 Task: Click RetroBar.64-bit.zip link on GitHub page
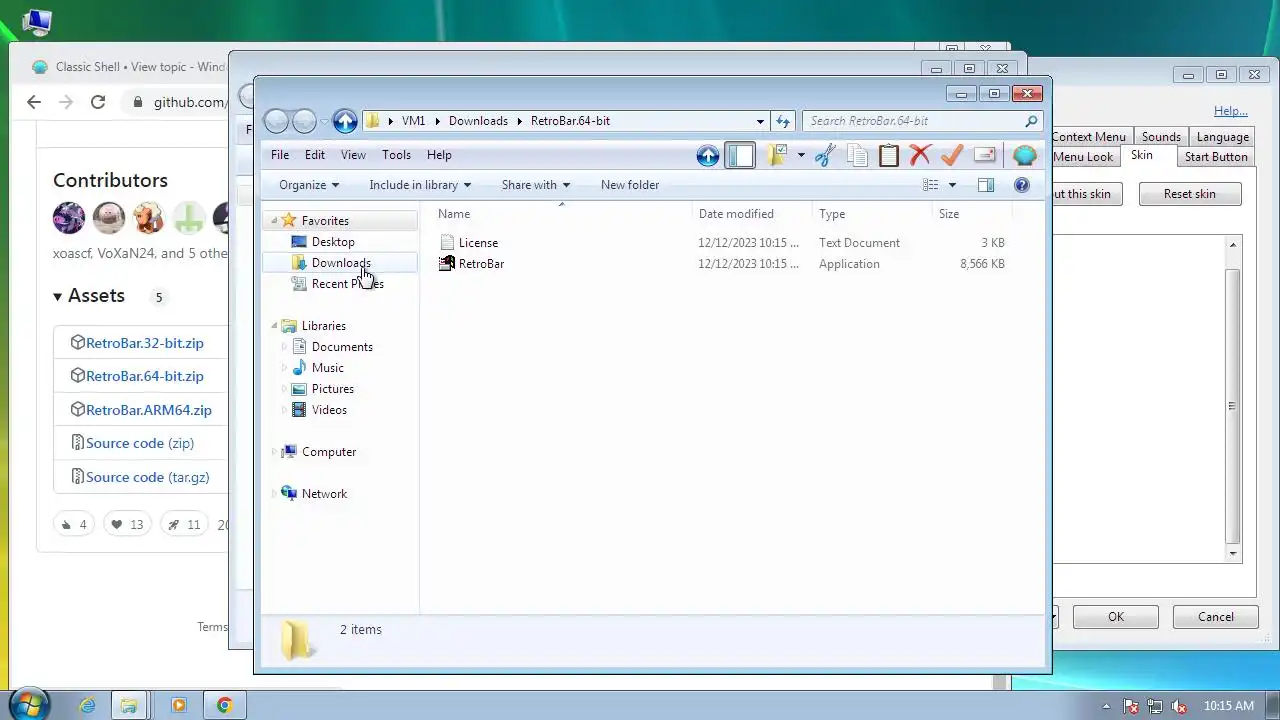click(144, 376)
